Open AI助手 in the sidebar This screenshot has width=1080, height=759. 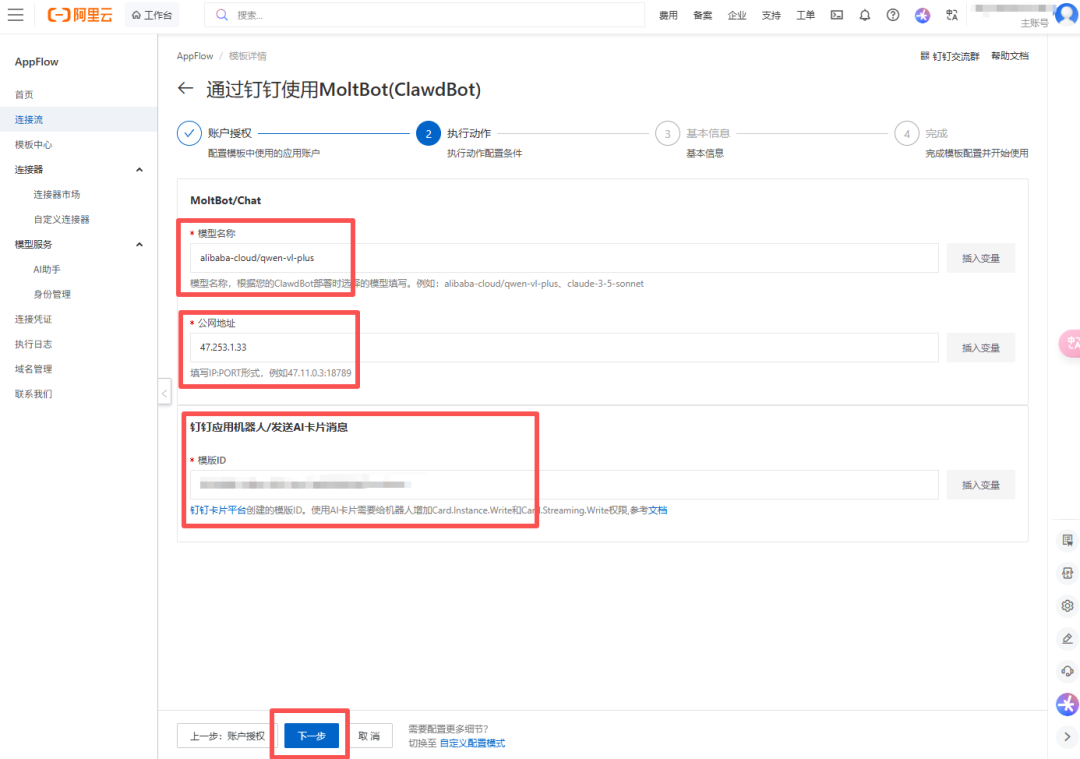(x=47, y=269)
